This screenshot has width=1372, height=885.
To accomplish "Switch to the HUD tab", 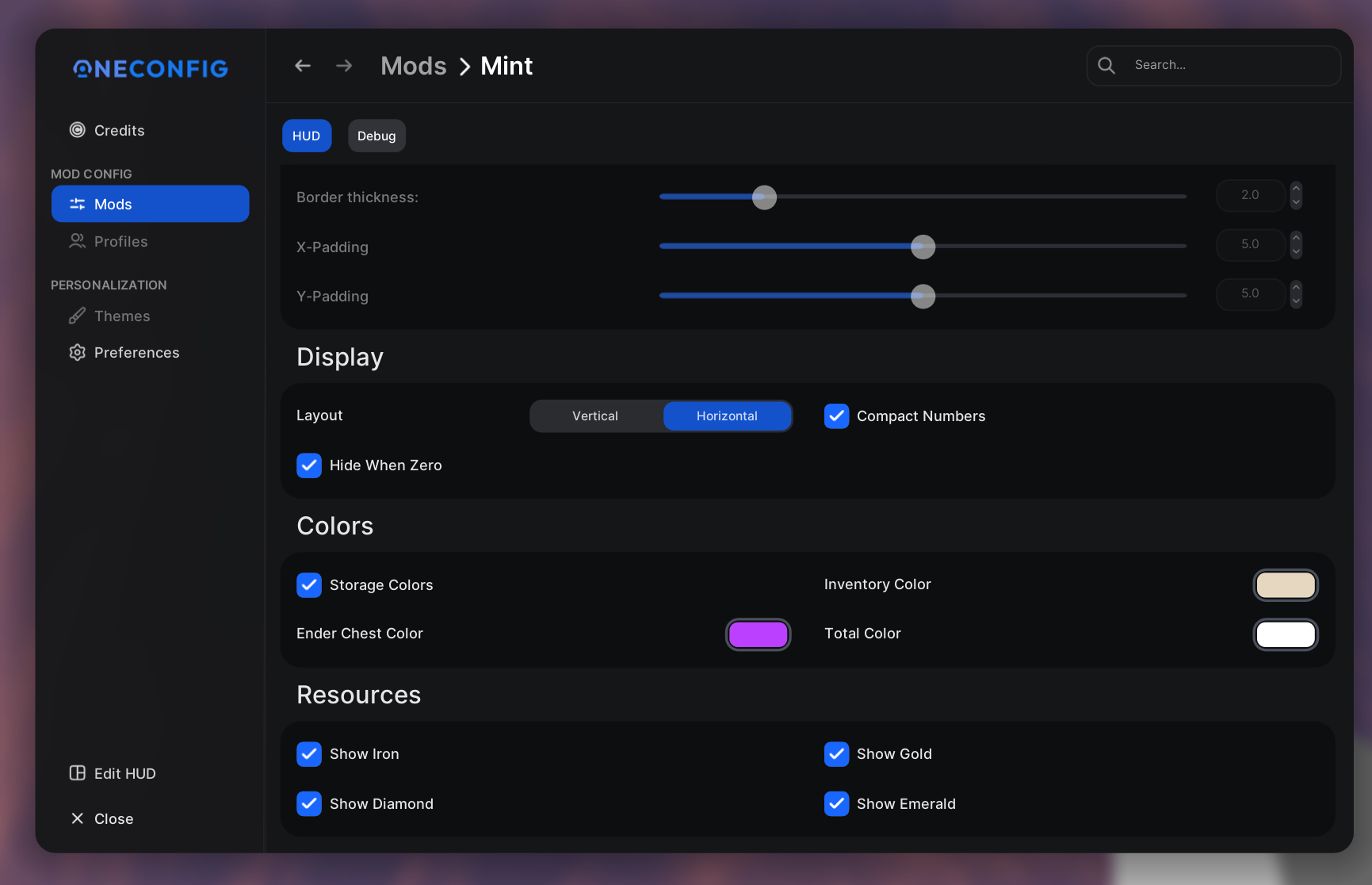I will point(307,136).
